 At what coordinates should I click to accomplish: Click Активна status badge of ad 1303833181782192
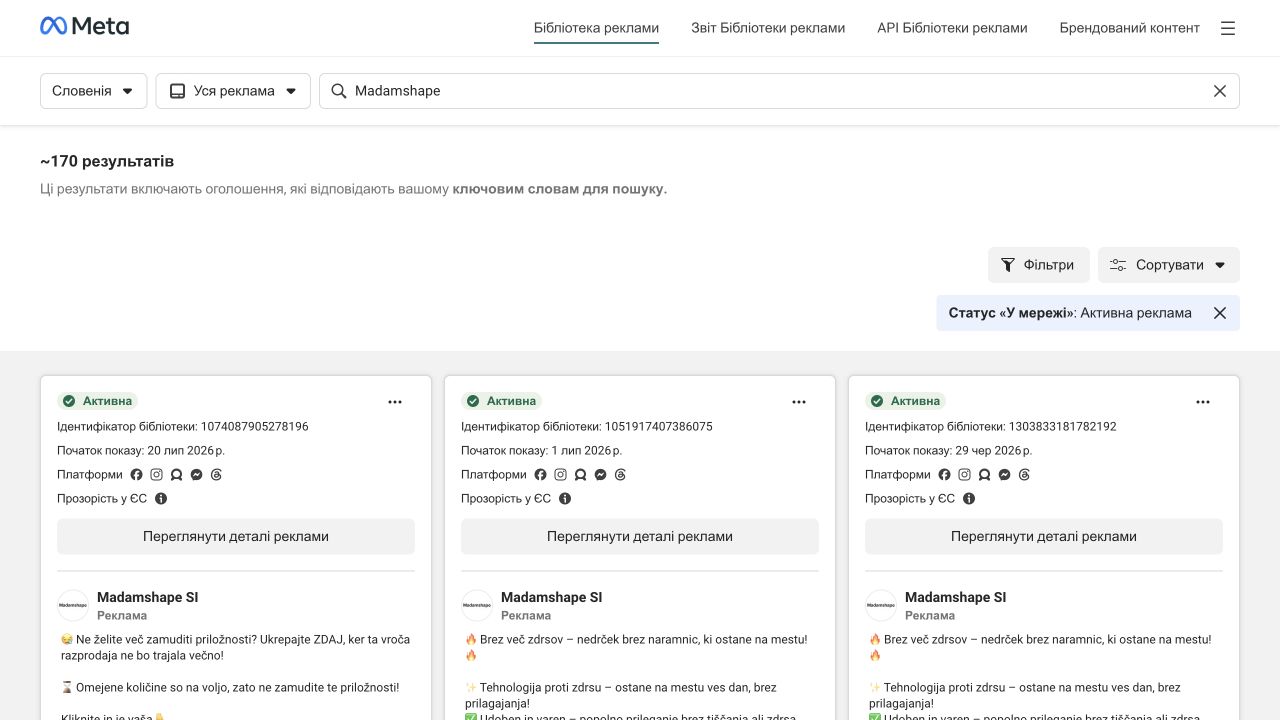click(905, 401)
